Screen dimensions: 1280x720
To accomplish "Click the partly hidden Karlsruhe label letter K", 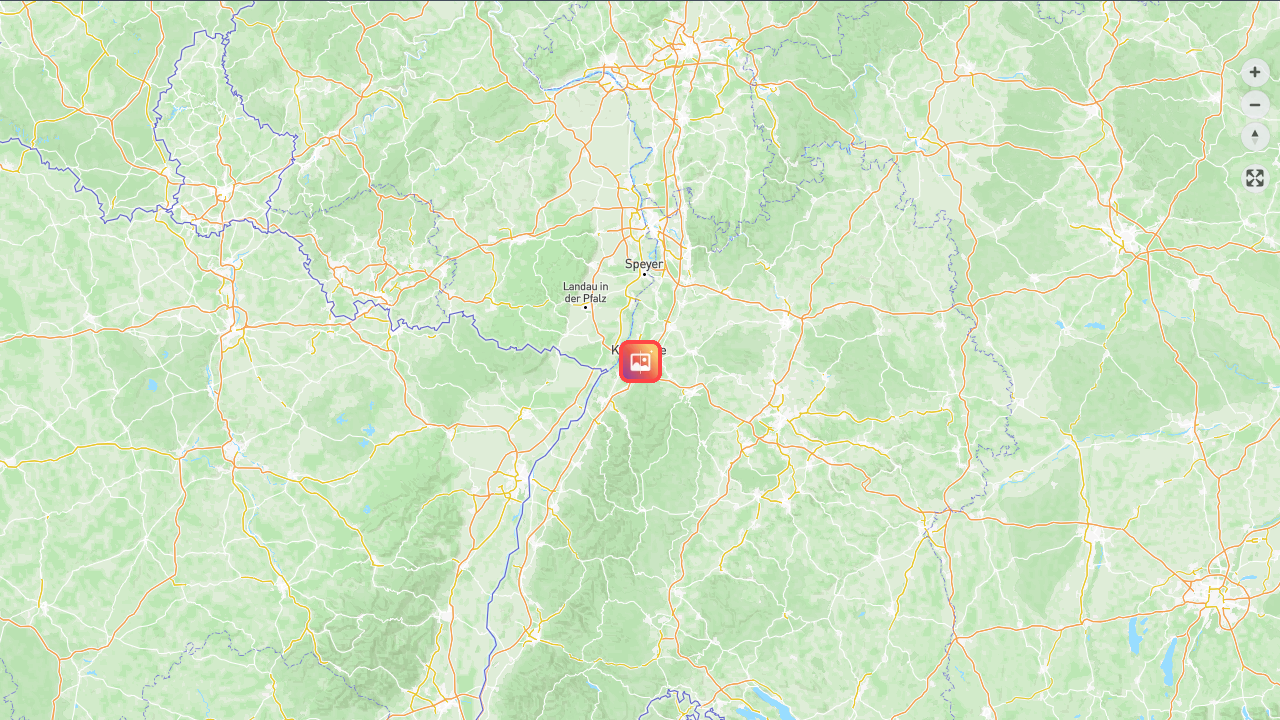I will coord(615,350).
